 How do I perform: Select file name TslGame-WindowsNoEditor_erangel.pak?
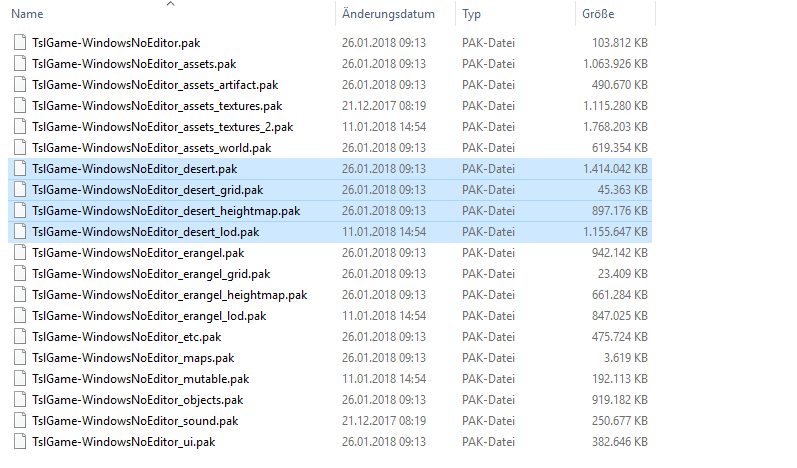tap(138, 253)
